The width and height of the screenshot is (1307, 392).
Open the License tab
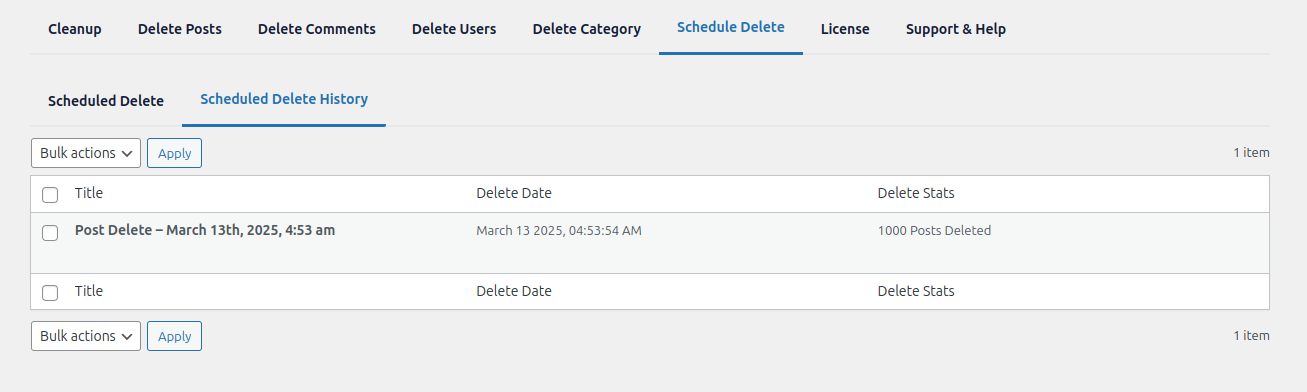(x=845, y=29)
